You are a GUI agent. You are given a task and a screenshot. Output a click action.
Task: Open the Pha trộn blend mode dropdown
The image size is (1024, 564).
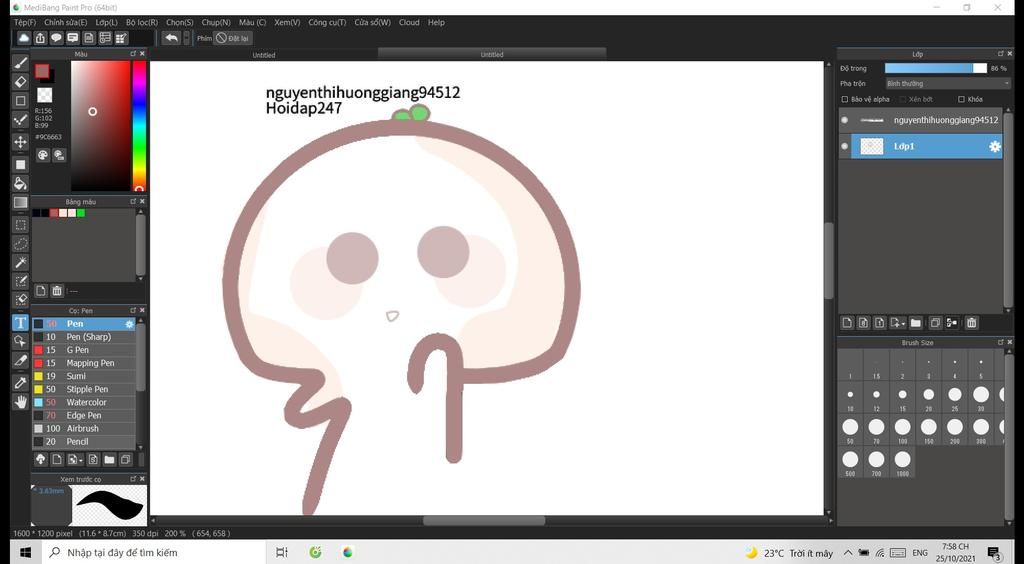(948, 84)
